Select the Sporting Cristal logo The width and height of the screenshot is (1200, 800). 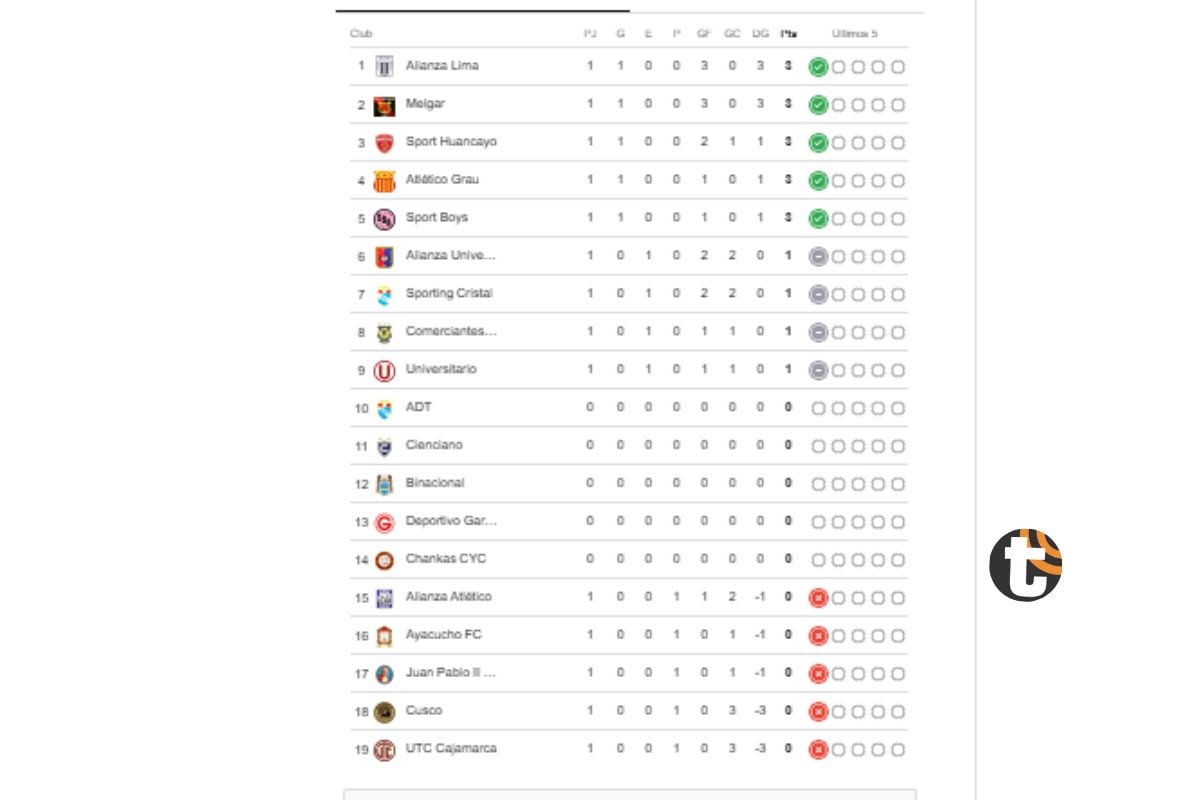pyautogui.click(x=385, y=293)
